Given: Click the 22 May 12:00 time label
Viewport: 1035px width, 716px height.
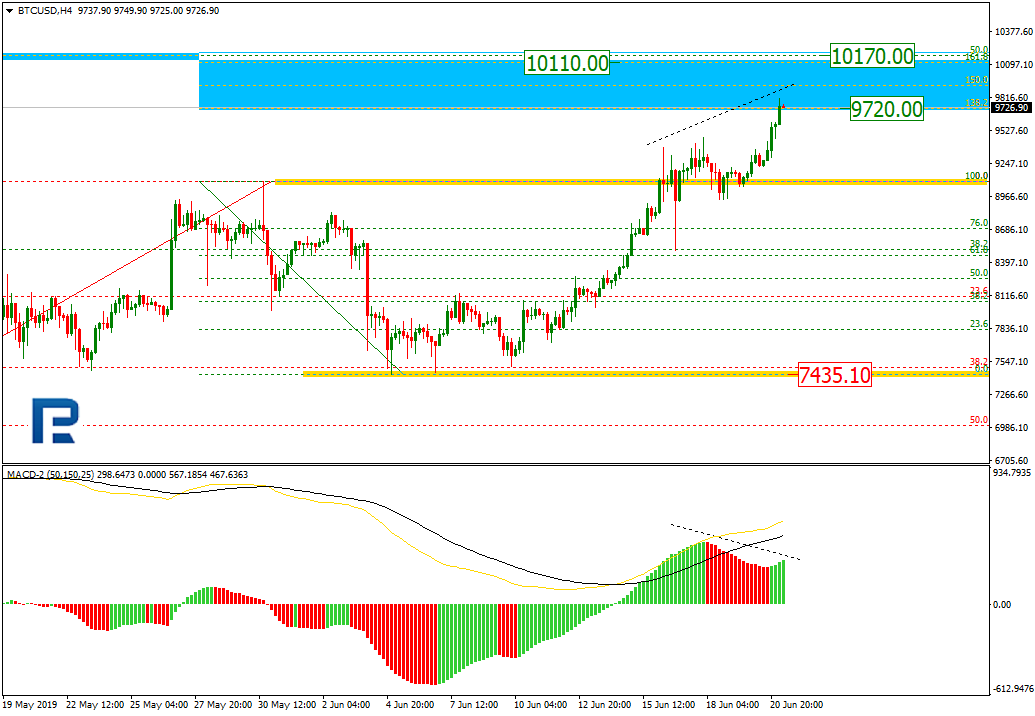Looking at the screenshot, I should [95, 705].
